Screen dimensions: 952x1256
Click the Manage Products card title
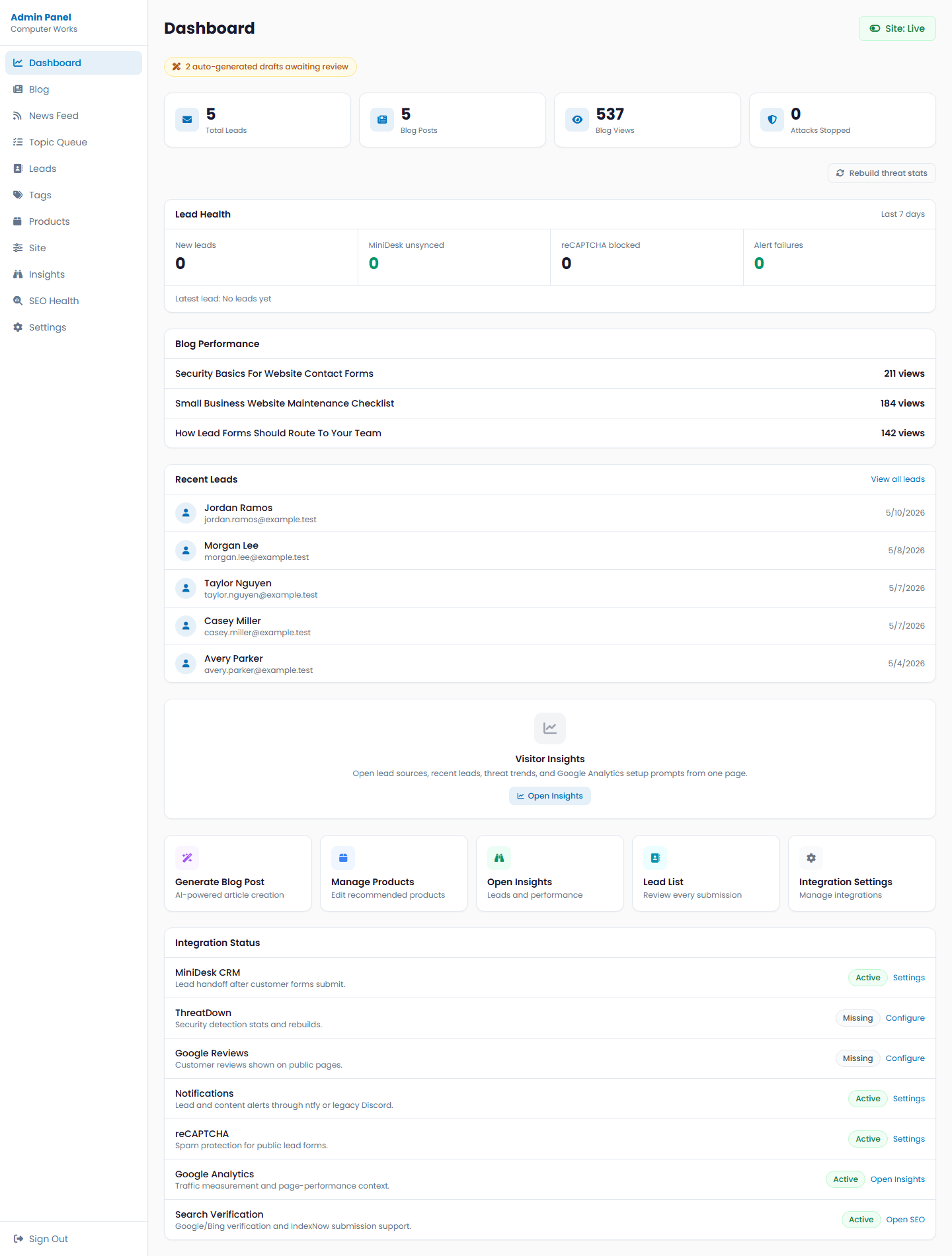click(372, 882)
